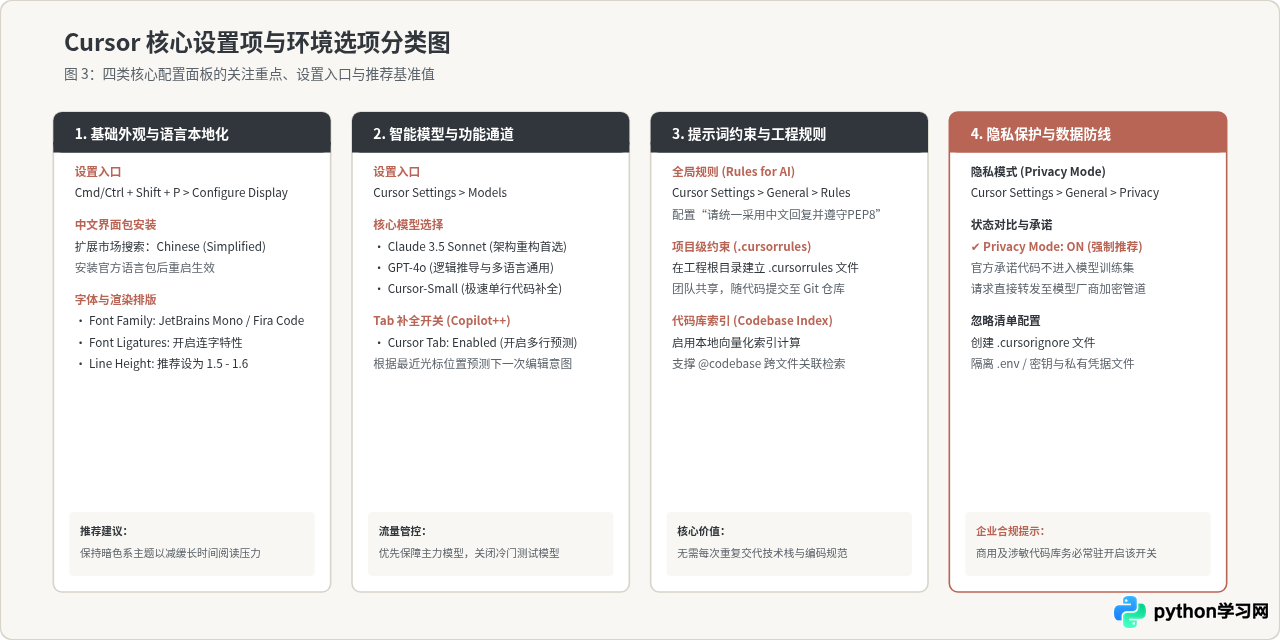1280x640 pixels.
Task: Click '启用本地向量化索引计算' line
Action: point(736,343)
